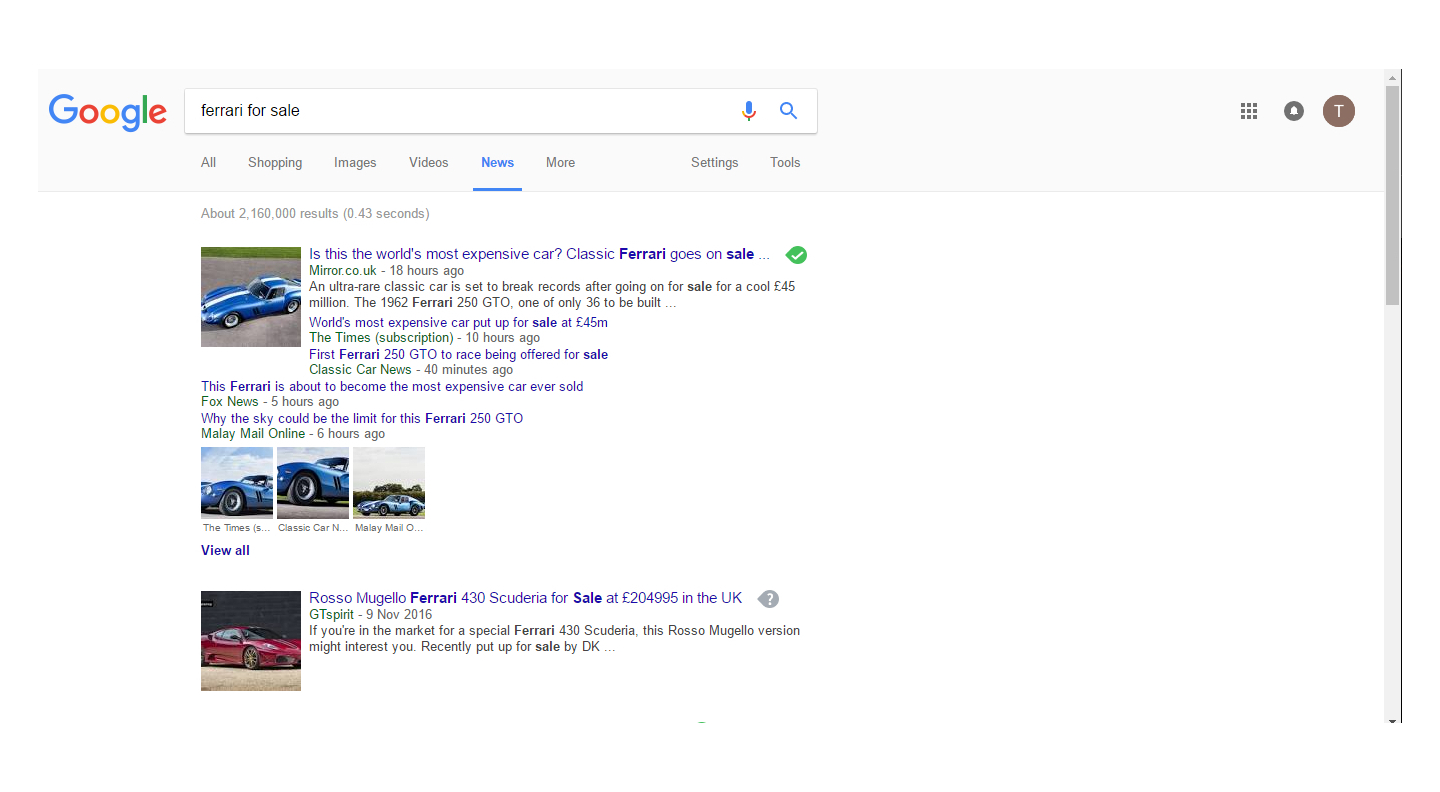Click 'Fox News - 5 hours ago' text
The width and height of the screenshot is (1440, 792).
270,402
